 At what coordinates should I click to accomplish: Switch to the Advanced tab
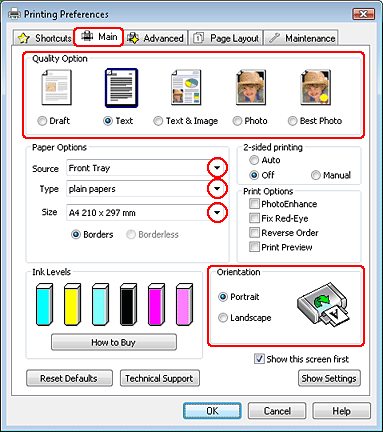(156, 38)
